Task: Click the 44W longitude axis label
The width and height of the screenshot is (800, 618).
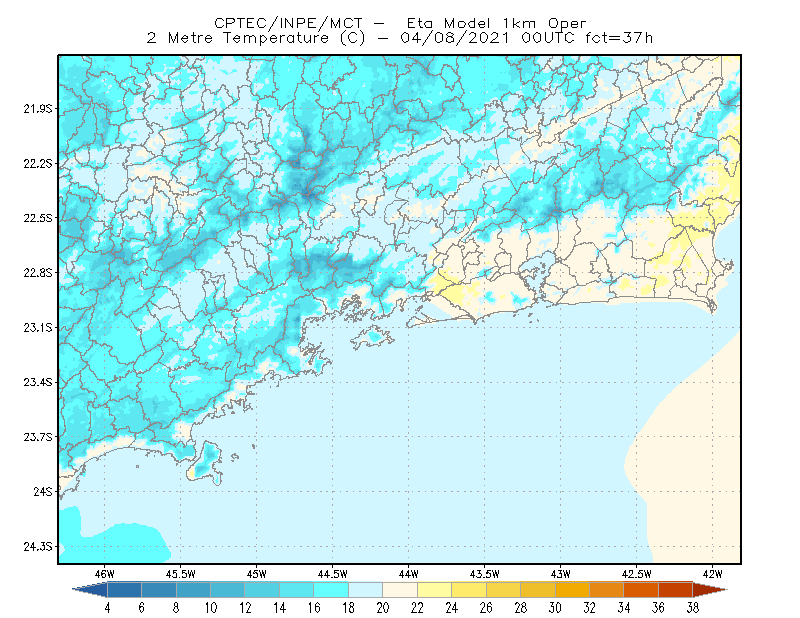Action: 408,574
